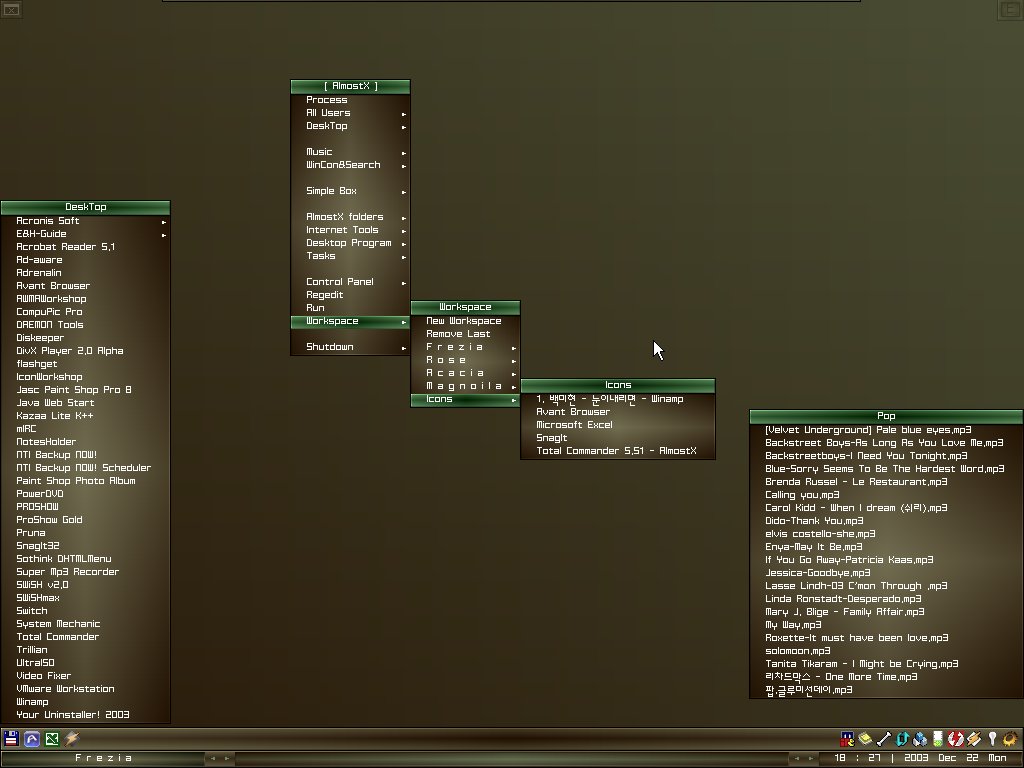The image size is (1024, 768).
Task: Select the Rose workspace entry
Action: click(x=446, y=360)
